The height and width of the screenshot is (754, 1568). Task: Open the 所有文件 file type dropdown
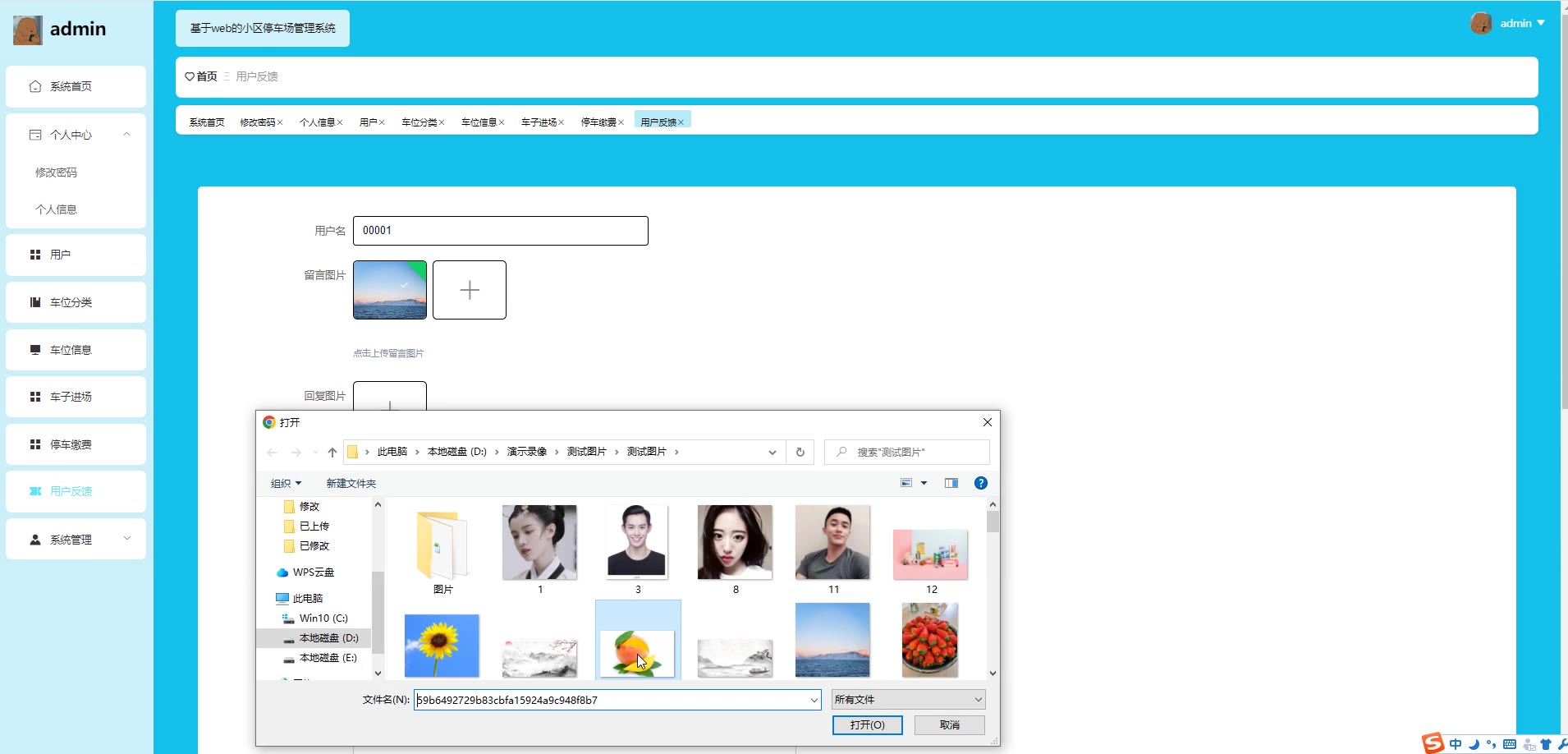pyautogui.click(x=908, y=700)
